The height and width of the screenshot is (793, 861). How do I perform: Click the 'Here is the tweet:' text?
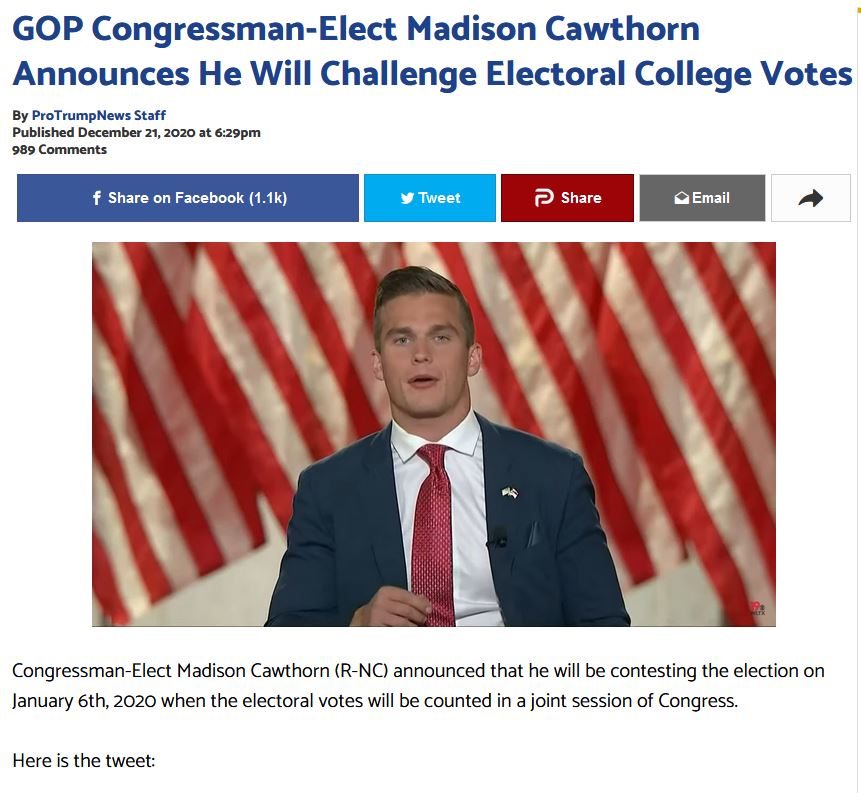pos(84,761)
